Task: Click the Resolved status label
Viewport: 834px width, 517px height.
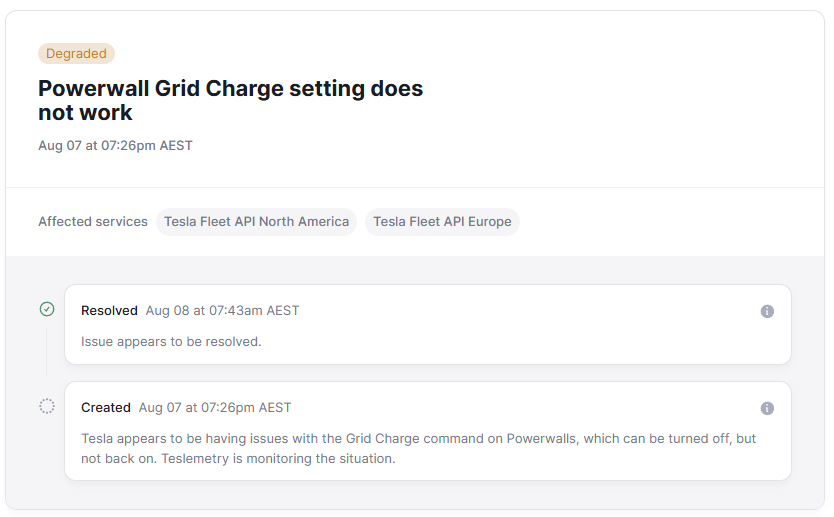Action: (x=109, y=311)
